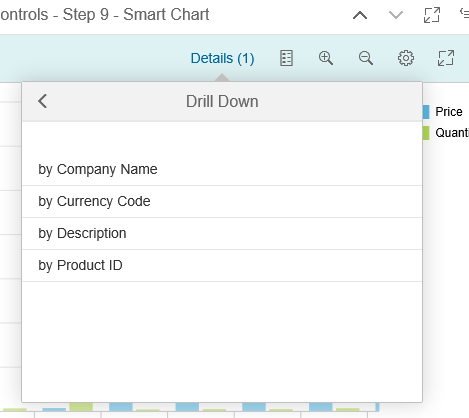The image size is (469, 418).
Task: Drill down by Product ID
Action: [x=222, y=266]
